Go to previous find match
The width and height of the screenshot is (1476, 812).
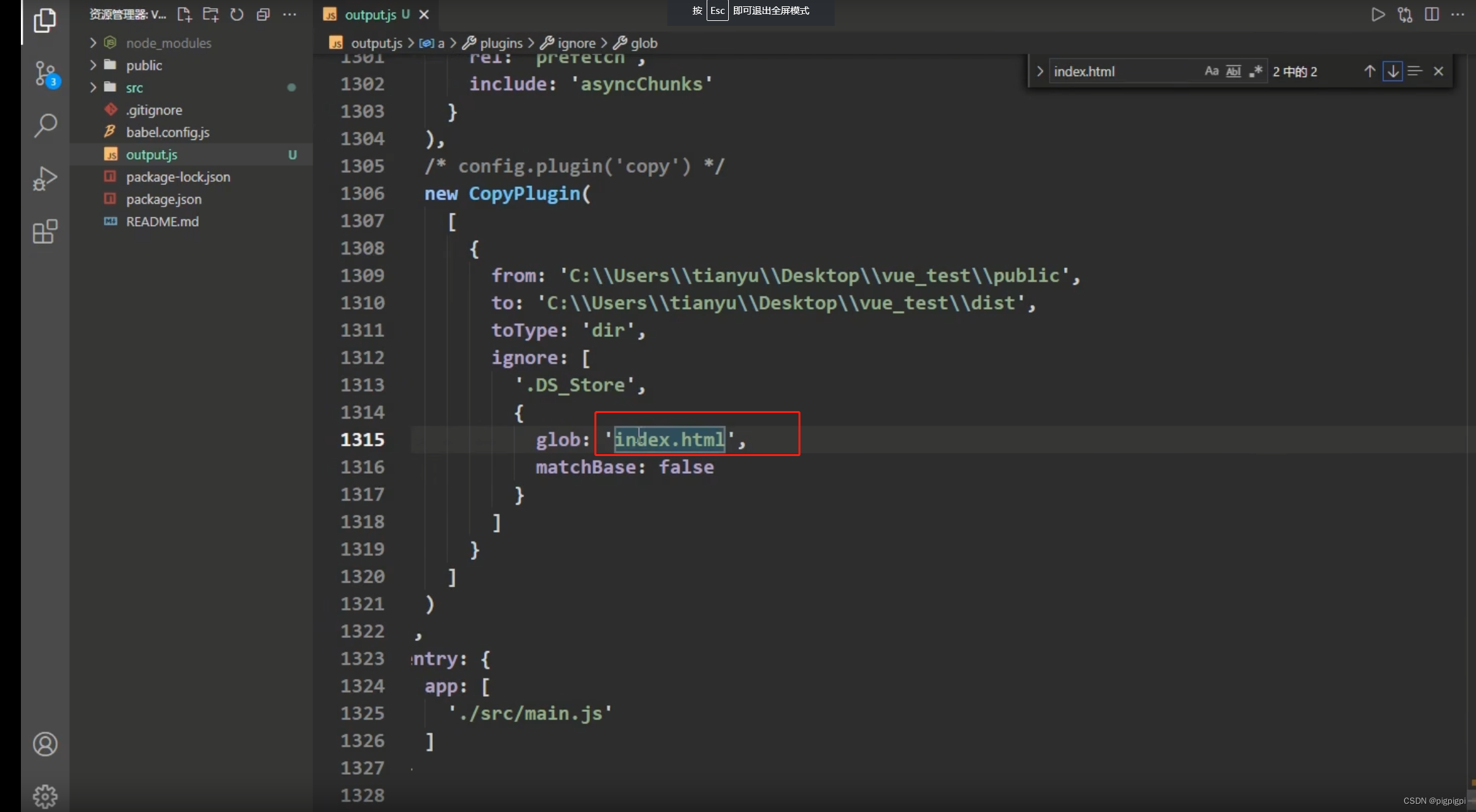click(1370, 71)
